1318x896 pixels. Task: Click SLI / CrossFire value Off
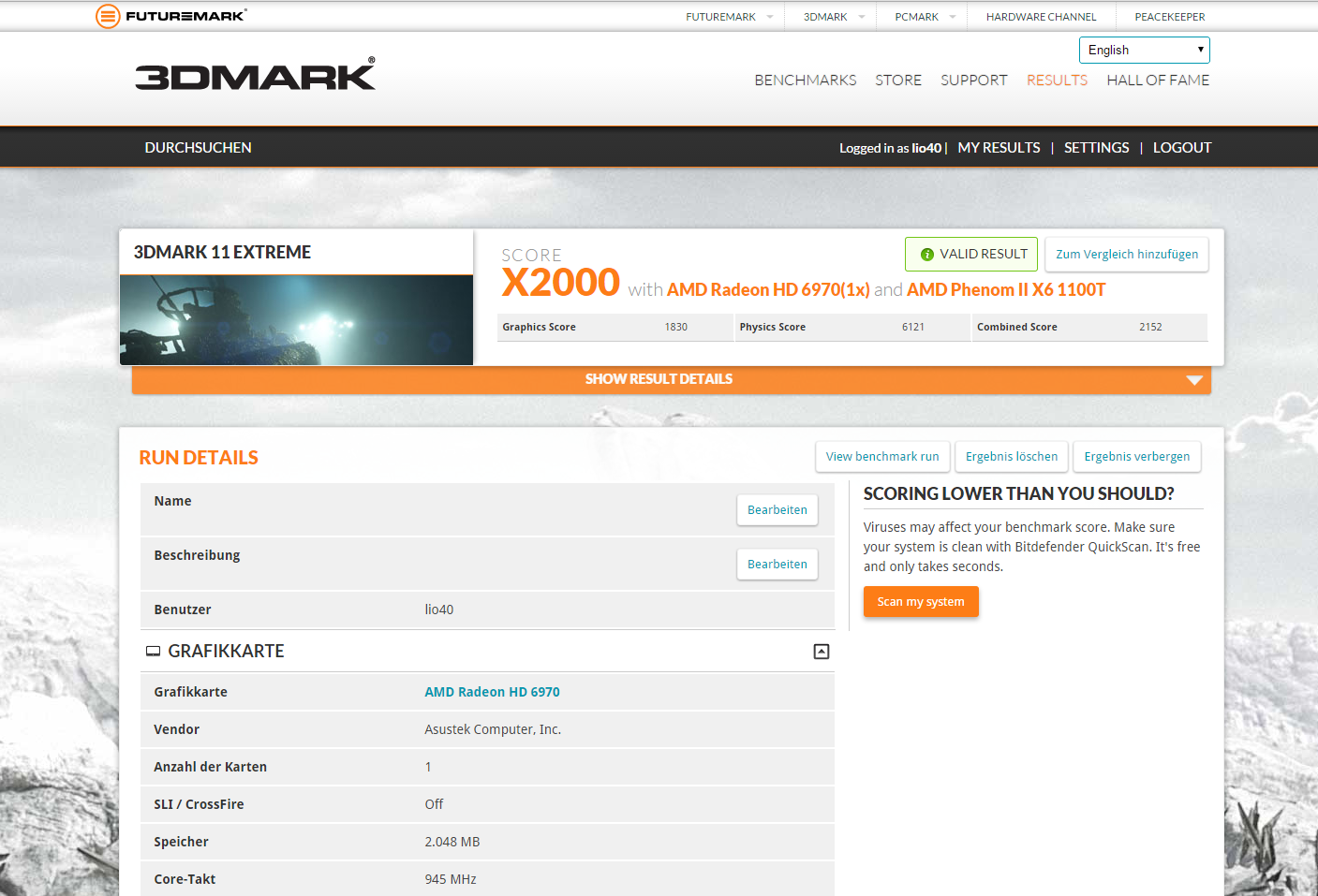(x=434, y=804)
